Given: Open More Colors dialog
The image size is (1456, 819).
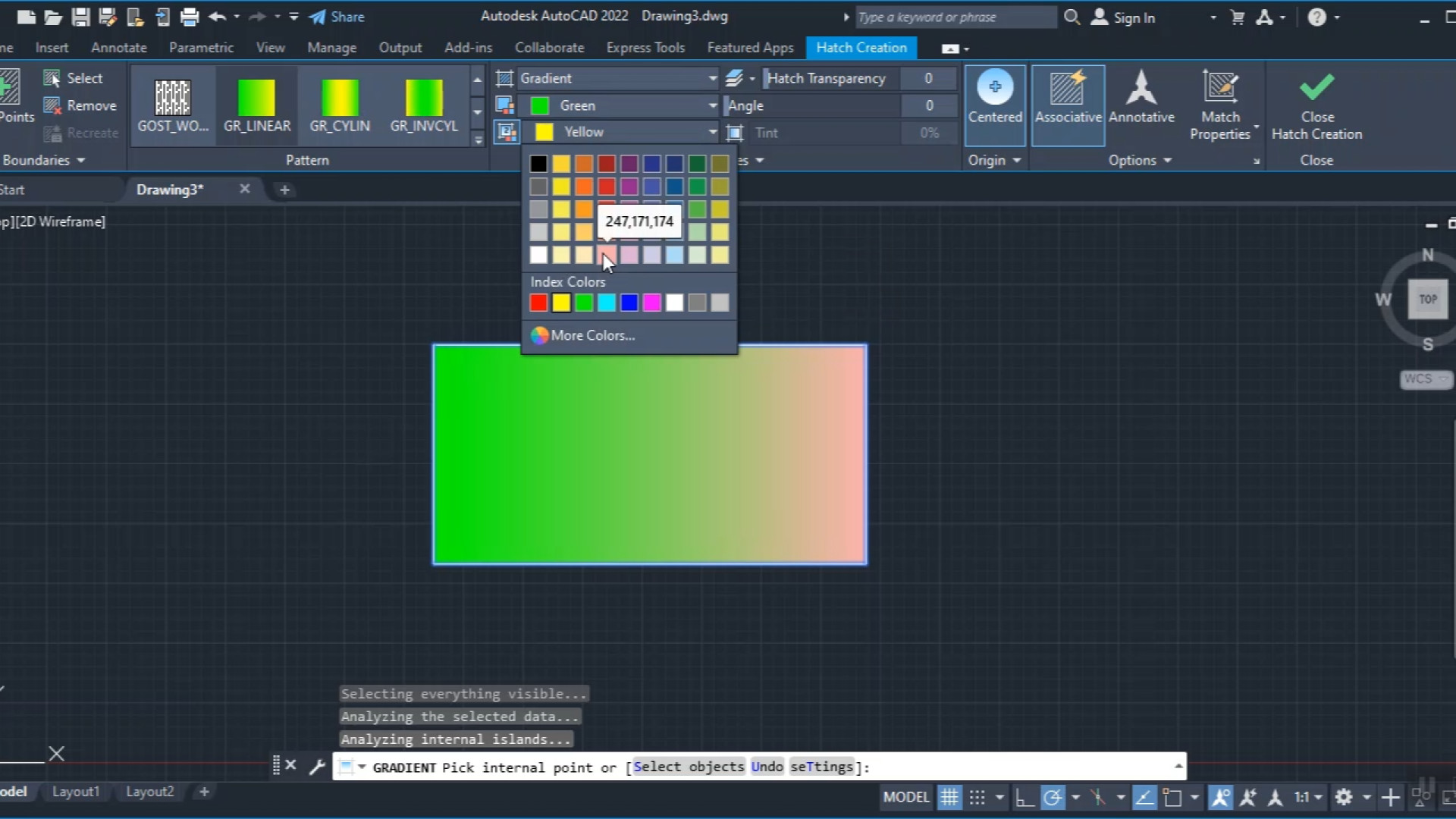Looking at the screenshot, I should [592, 335].
